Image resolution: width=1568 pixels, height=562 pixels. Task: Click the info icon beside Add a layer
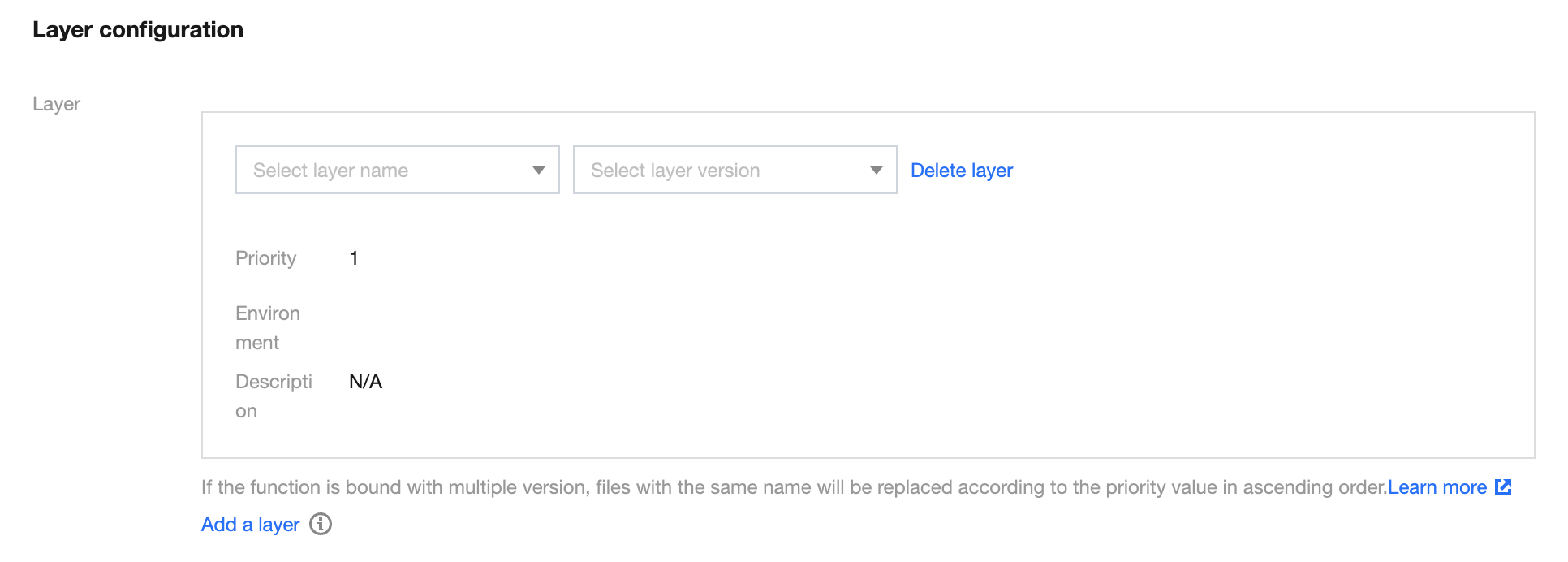tap(321, 525)
